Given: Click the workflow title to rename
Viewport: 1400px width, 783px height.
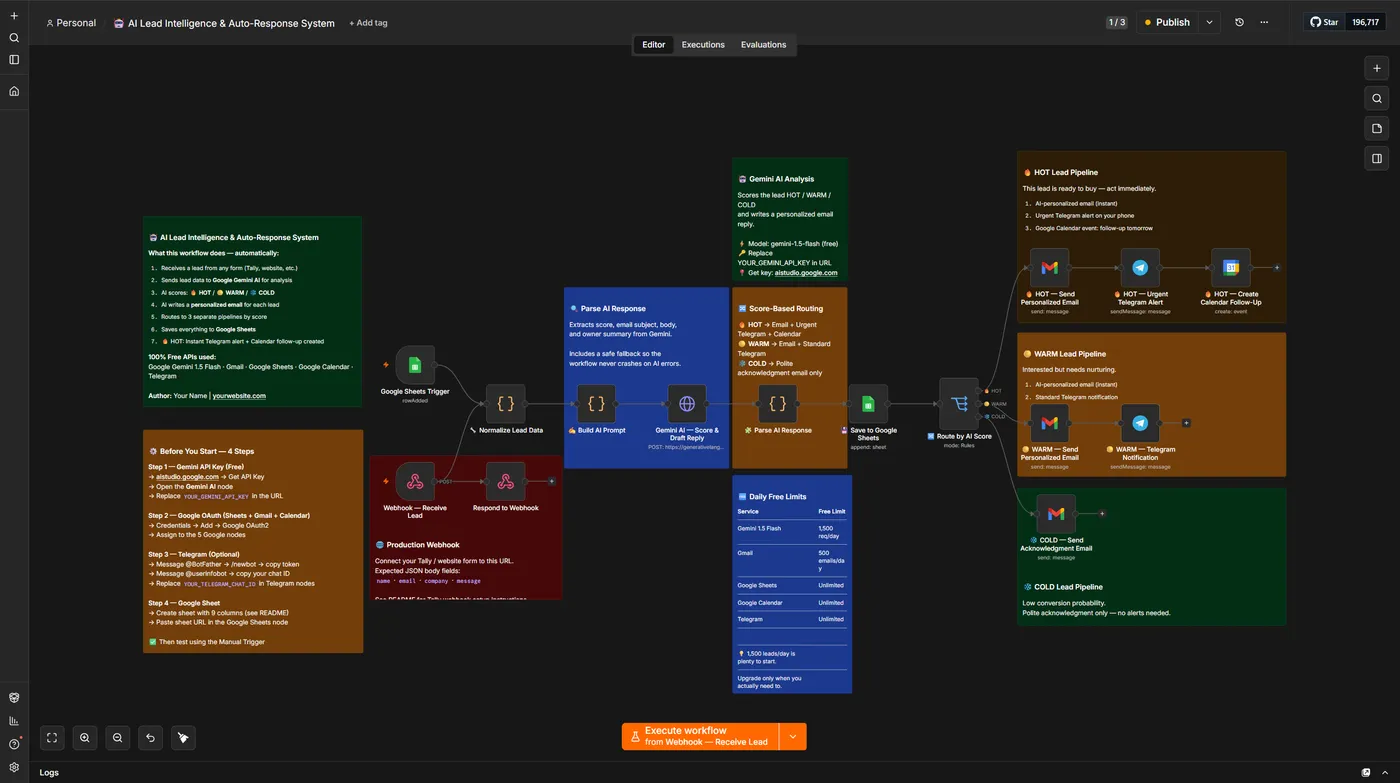Looking at the screenshot, I should pos(231,23).
